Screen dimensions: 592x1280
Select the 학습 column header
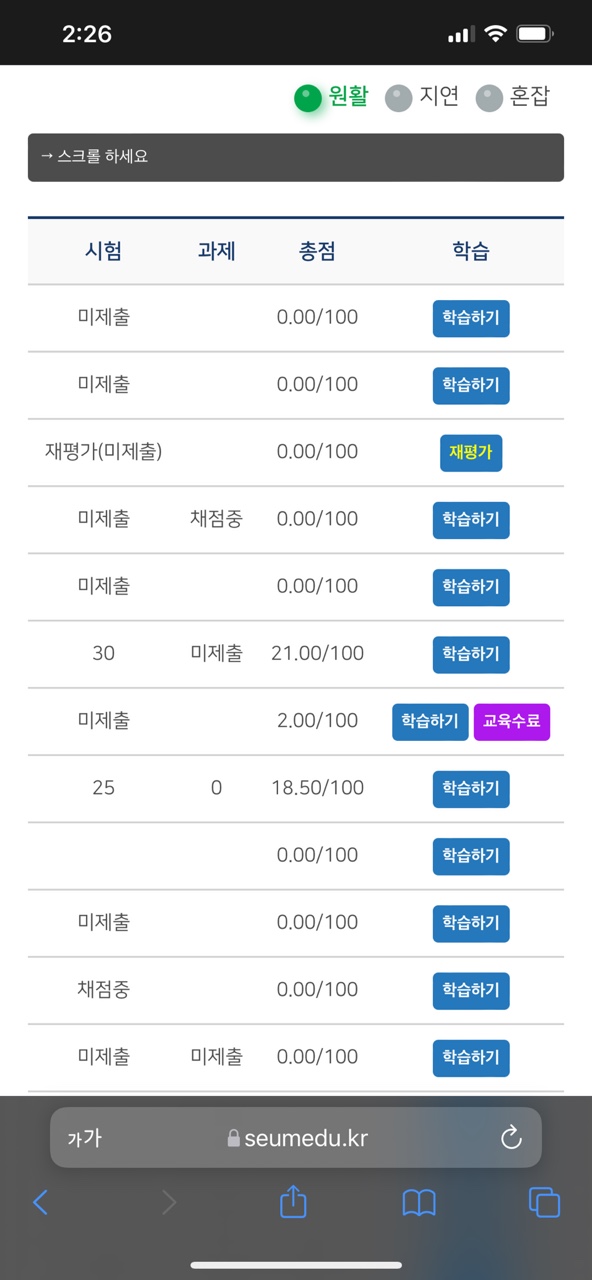470,251
